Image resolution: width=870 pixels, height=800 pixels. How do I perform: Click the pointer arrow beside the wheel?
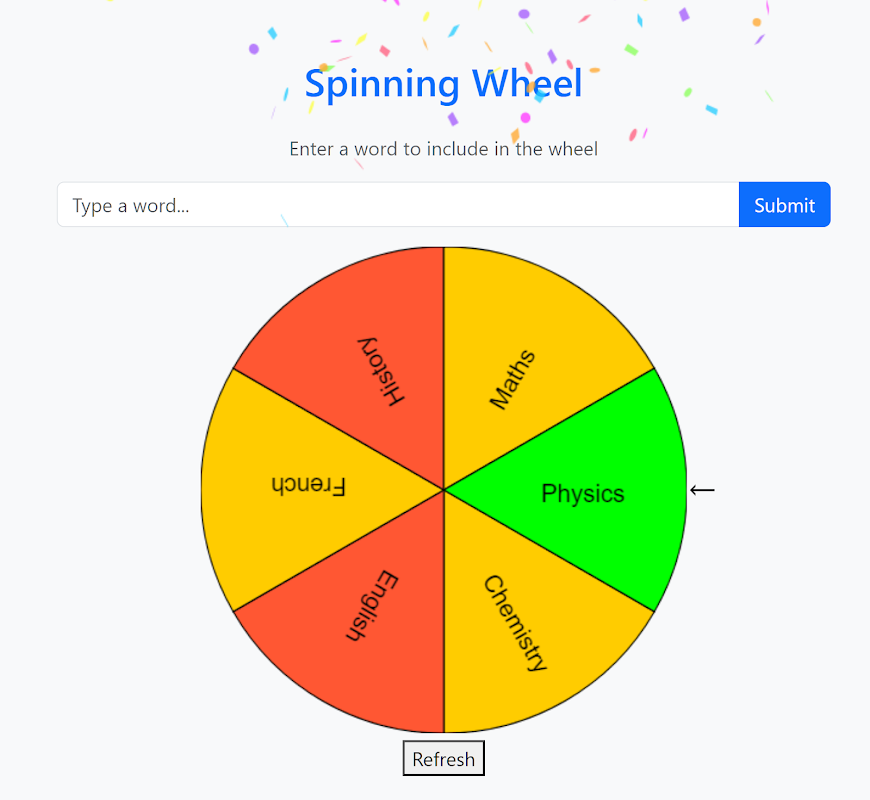[x=702, y=490]
